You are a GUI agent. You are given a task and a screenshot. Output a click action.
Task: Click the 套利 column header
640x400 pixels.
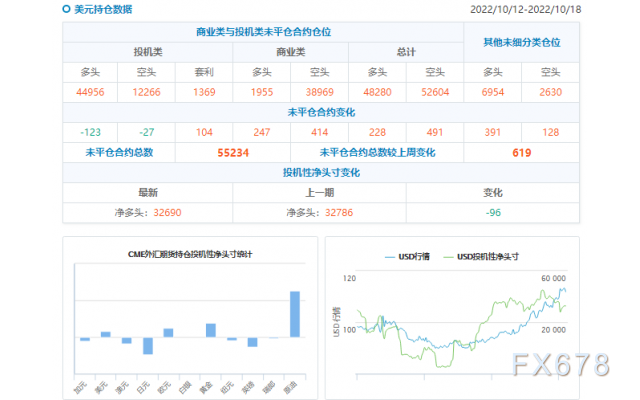click(x=204, y=72)
